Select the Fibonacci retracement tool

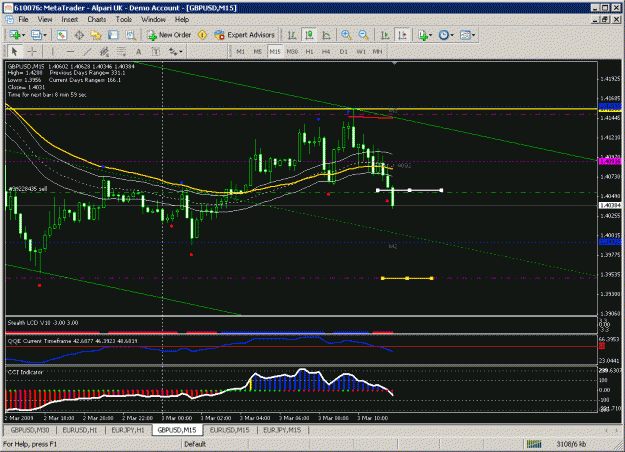(122, 51)
